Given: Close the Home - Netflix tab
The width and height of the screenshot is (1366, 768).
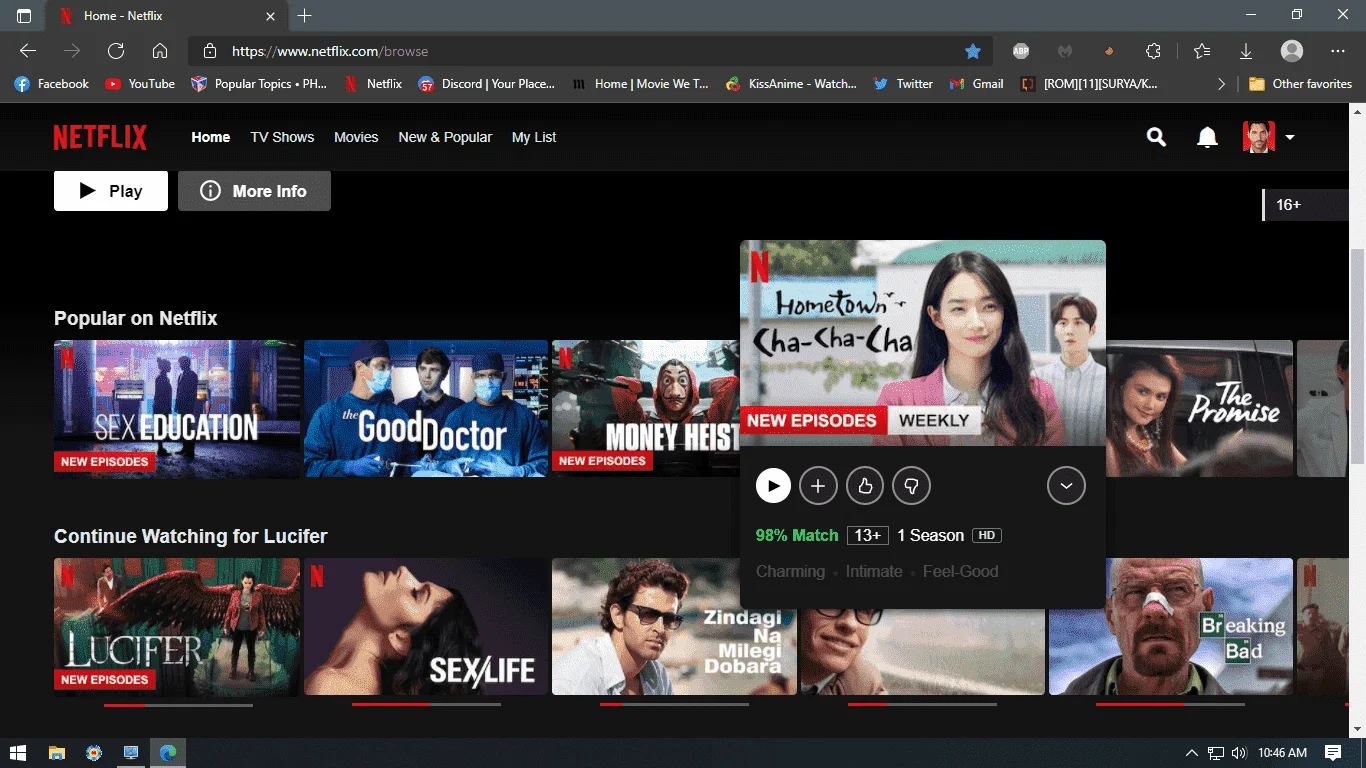Looking at the screenshot, I should (x=271, y=16).
